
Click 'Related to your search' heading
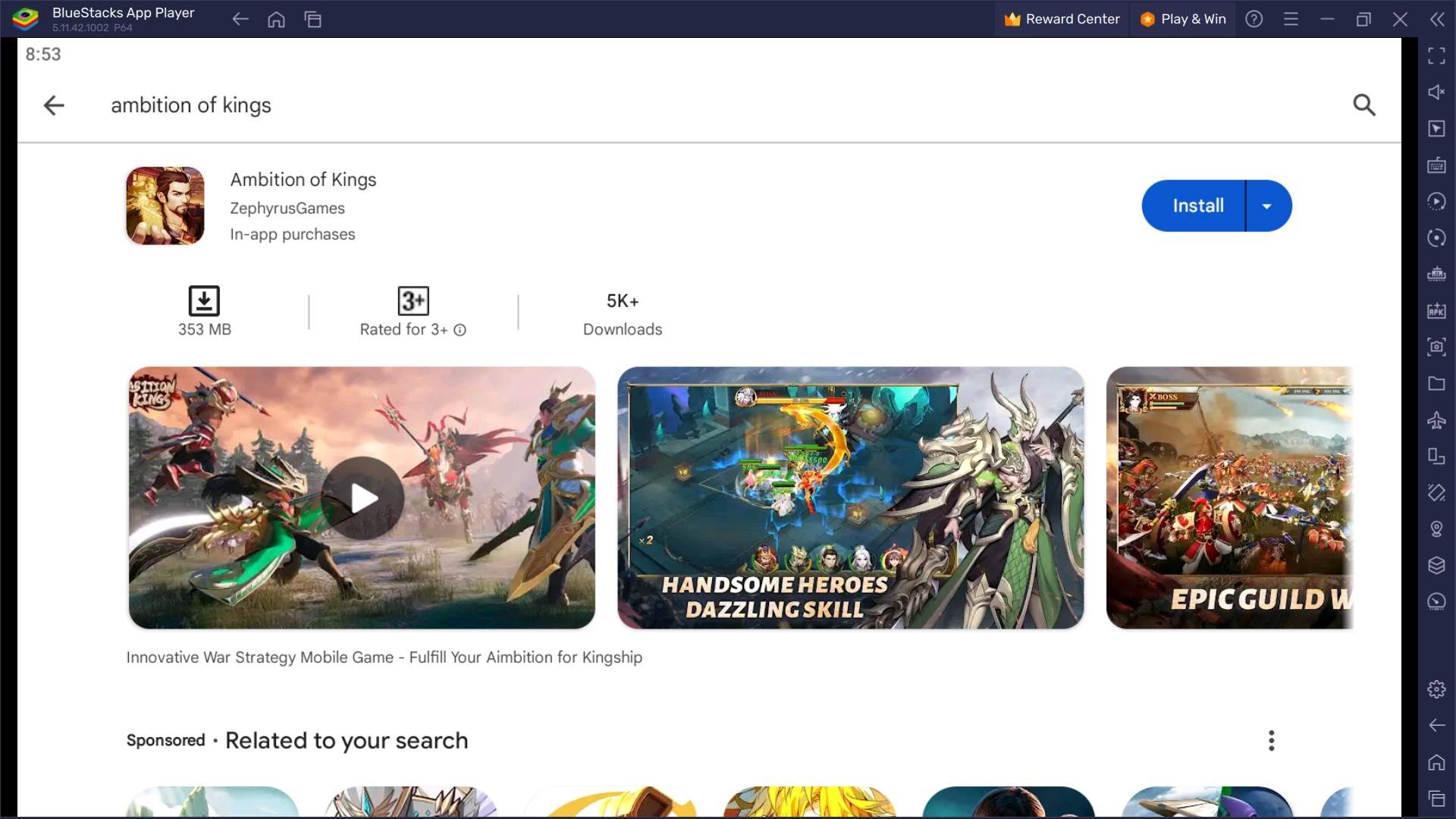pyautogui.click(x=347, y=740)
